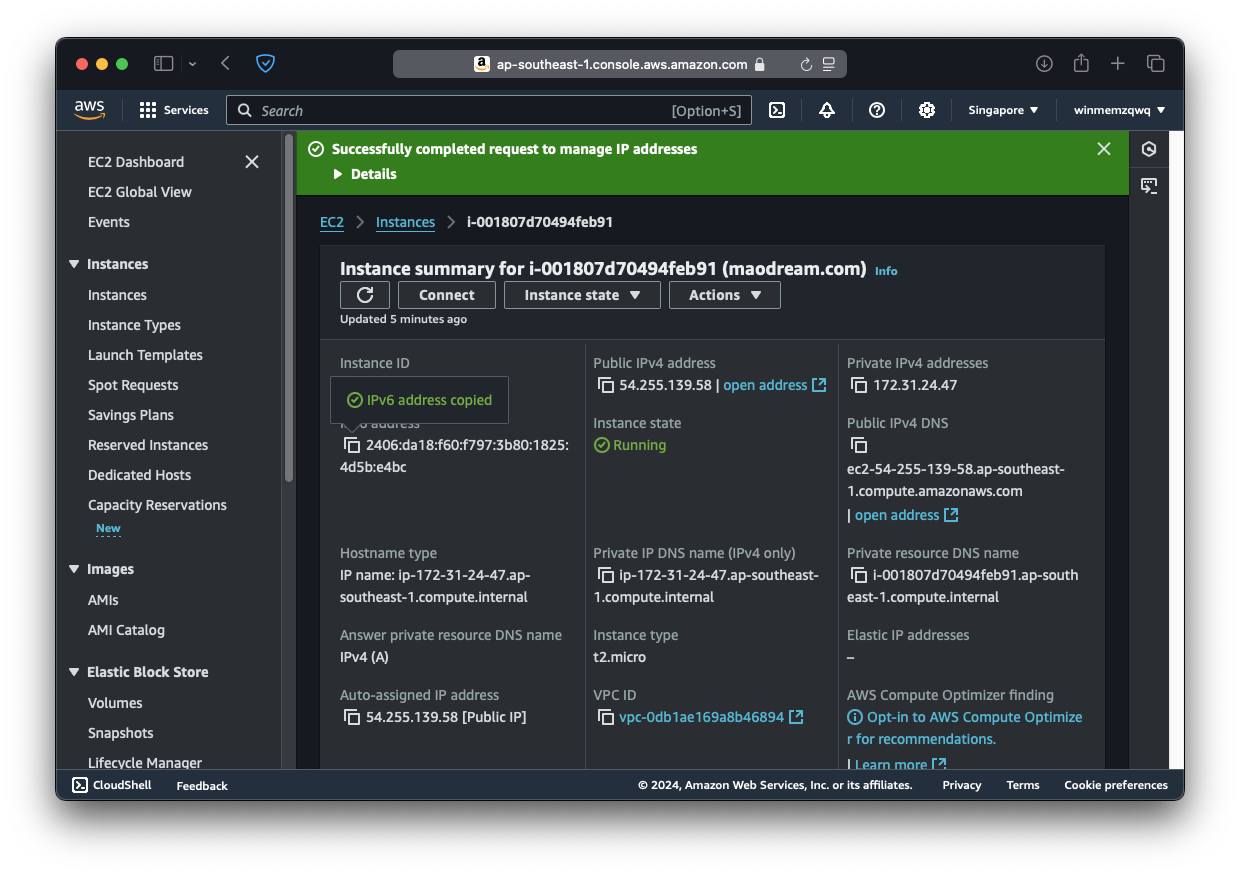Open EC2 Dashboard in sidebar
Image resolution: width=1240 pixels, height=874 pixels.
136,162
